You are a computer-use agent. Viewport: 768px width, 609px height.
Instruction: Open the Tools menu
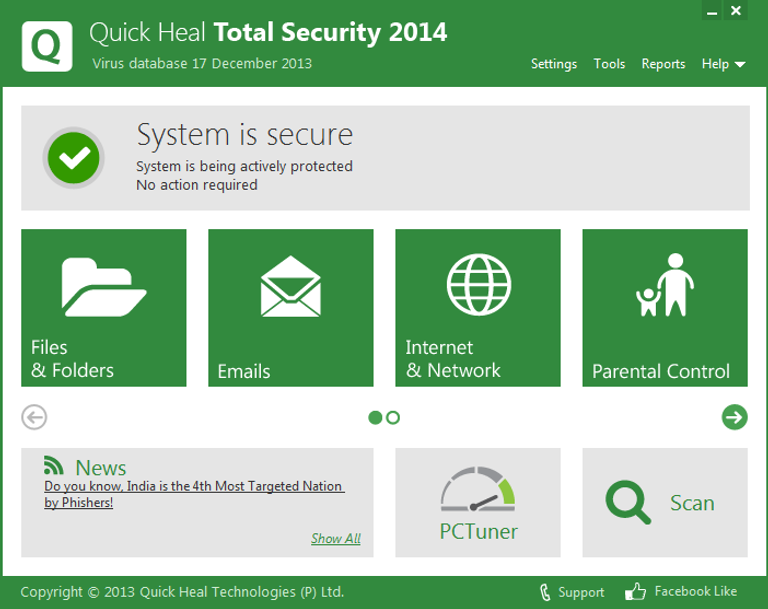(x=609, y=64)
